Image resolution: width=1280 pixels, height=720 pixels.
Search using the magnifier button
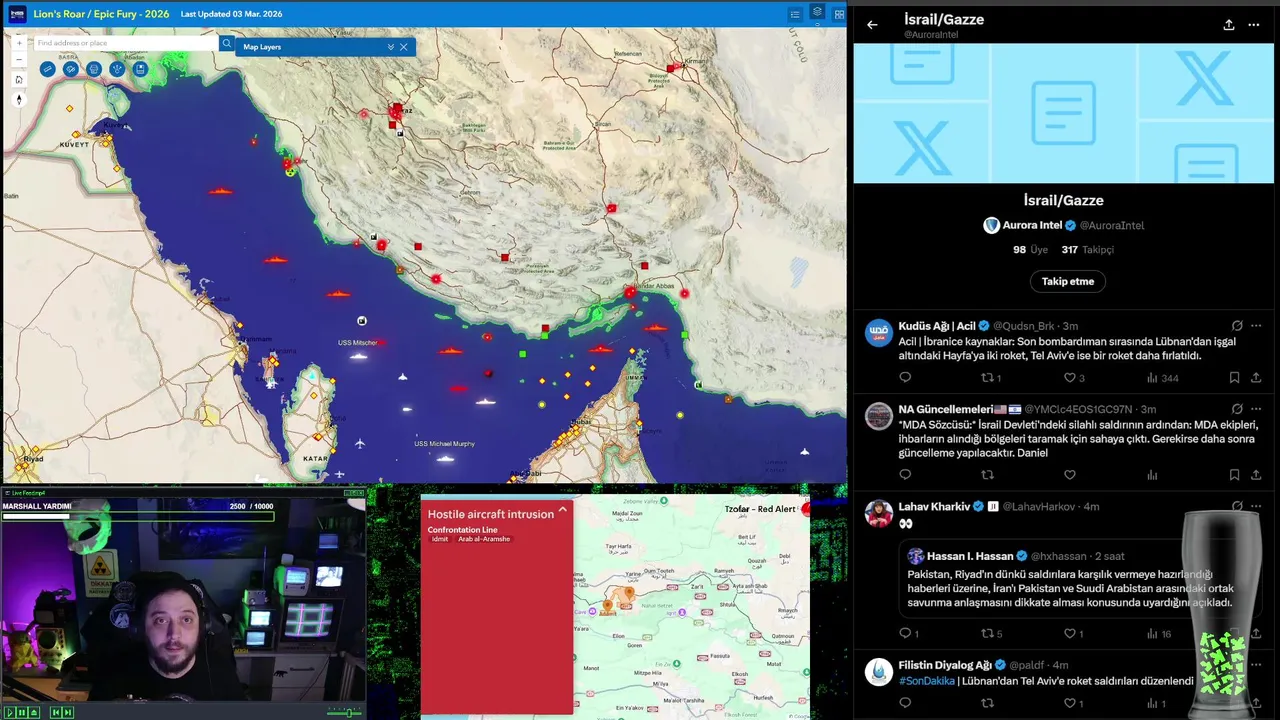tap(227, 43)
